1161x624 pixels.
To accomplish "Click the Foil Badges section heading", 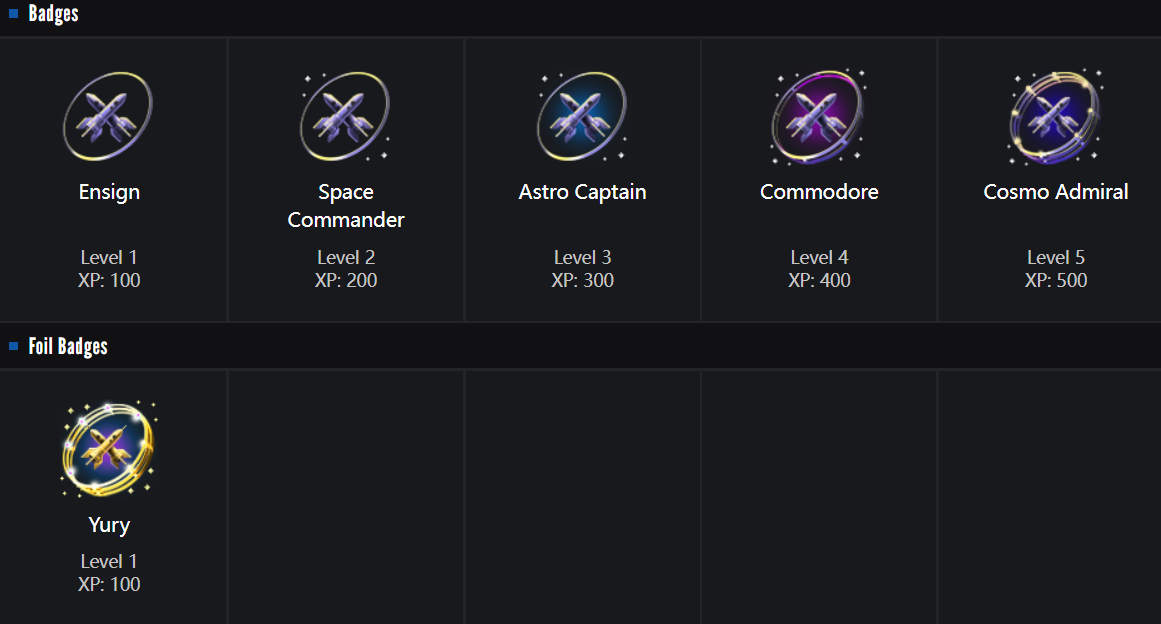I will click(68, 346).
